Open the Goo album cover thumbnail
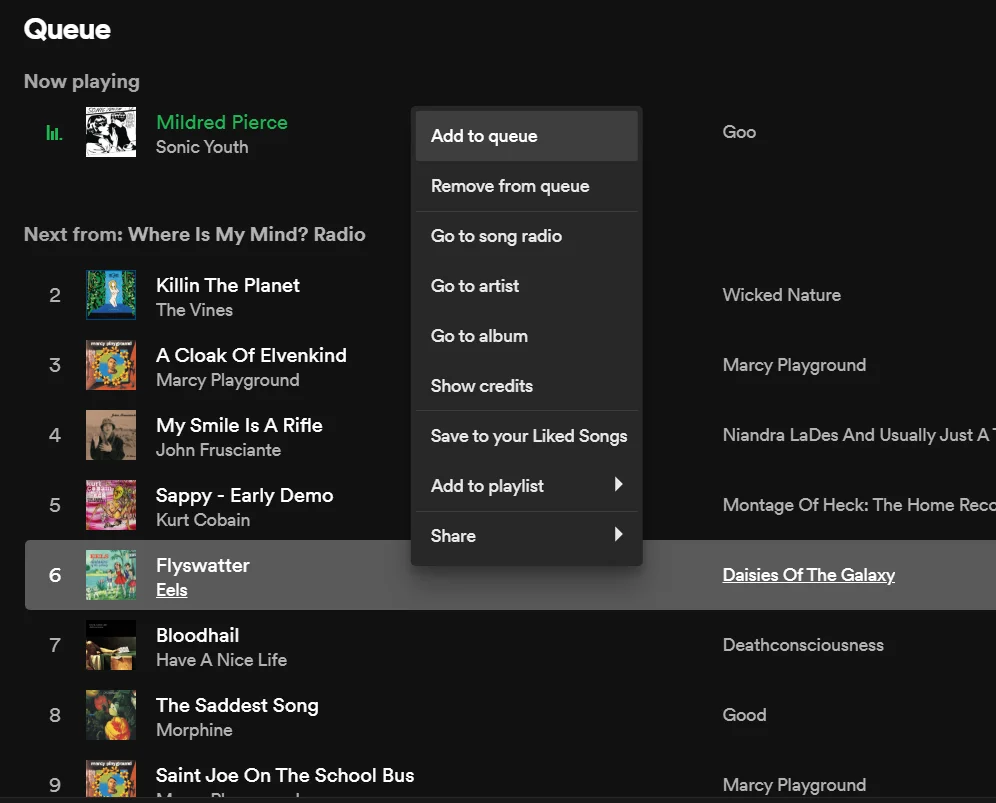The height and width of the screenshot is (803, 996). [x=111, y=132]
